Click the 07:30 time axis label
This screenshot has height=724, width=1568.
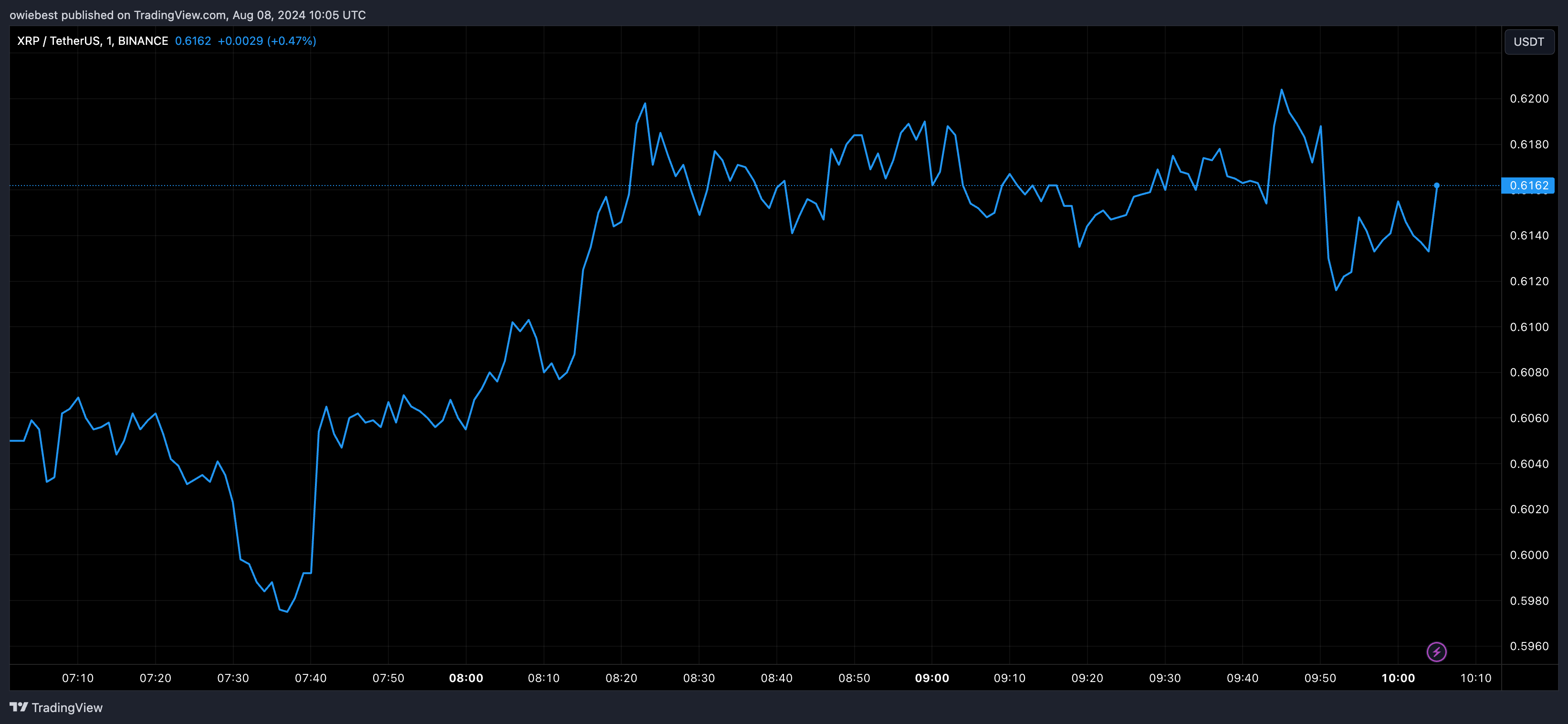click(x=233, y=678)
